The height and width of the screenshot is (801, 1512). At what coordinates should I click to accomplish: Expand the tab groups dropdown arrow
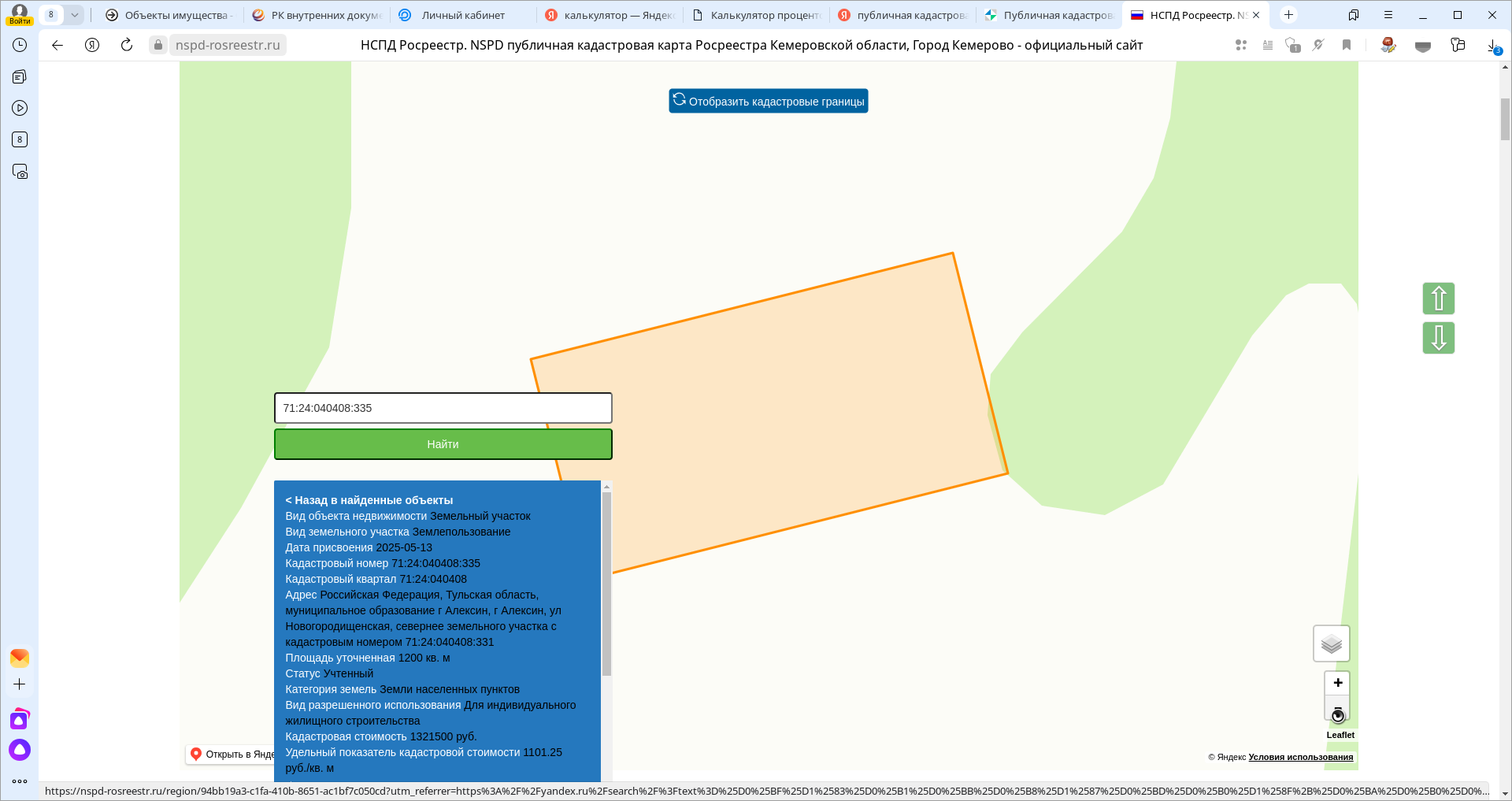click(x=75, y=15)
